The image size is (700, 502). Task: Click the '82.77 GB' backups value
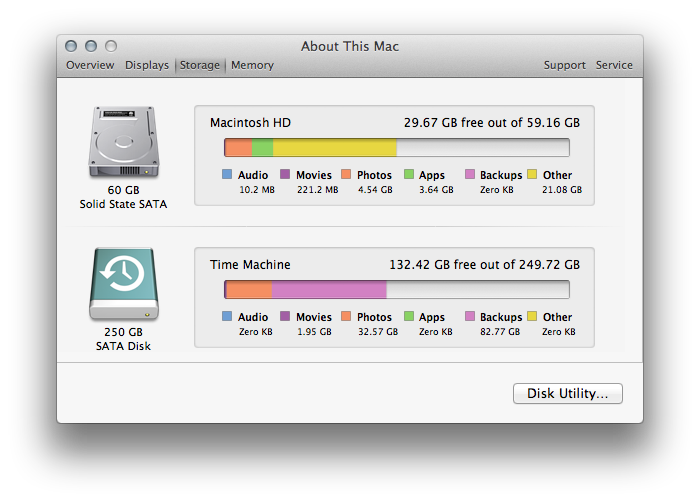click(500, 332)
